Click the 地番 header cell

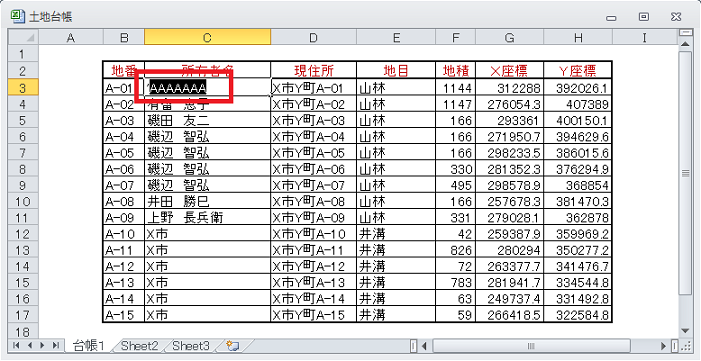pyautogui.click(x=124, y=70)
